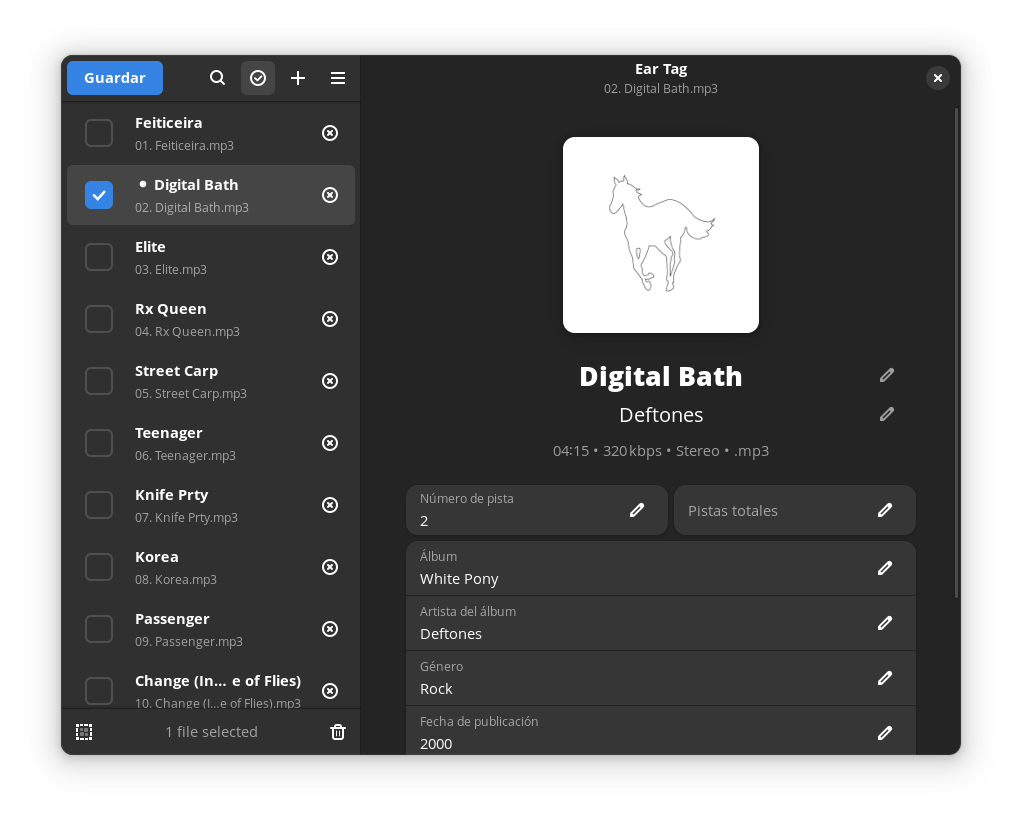Select the Korea track title

tap(156, 557)
